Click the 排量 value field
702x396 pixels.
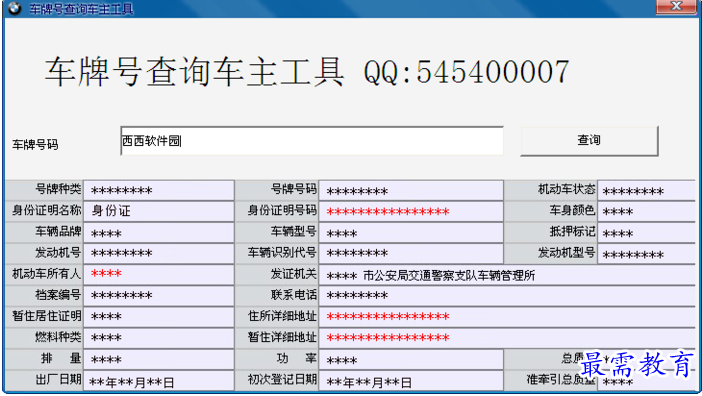158,359
